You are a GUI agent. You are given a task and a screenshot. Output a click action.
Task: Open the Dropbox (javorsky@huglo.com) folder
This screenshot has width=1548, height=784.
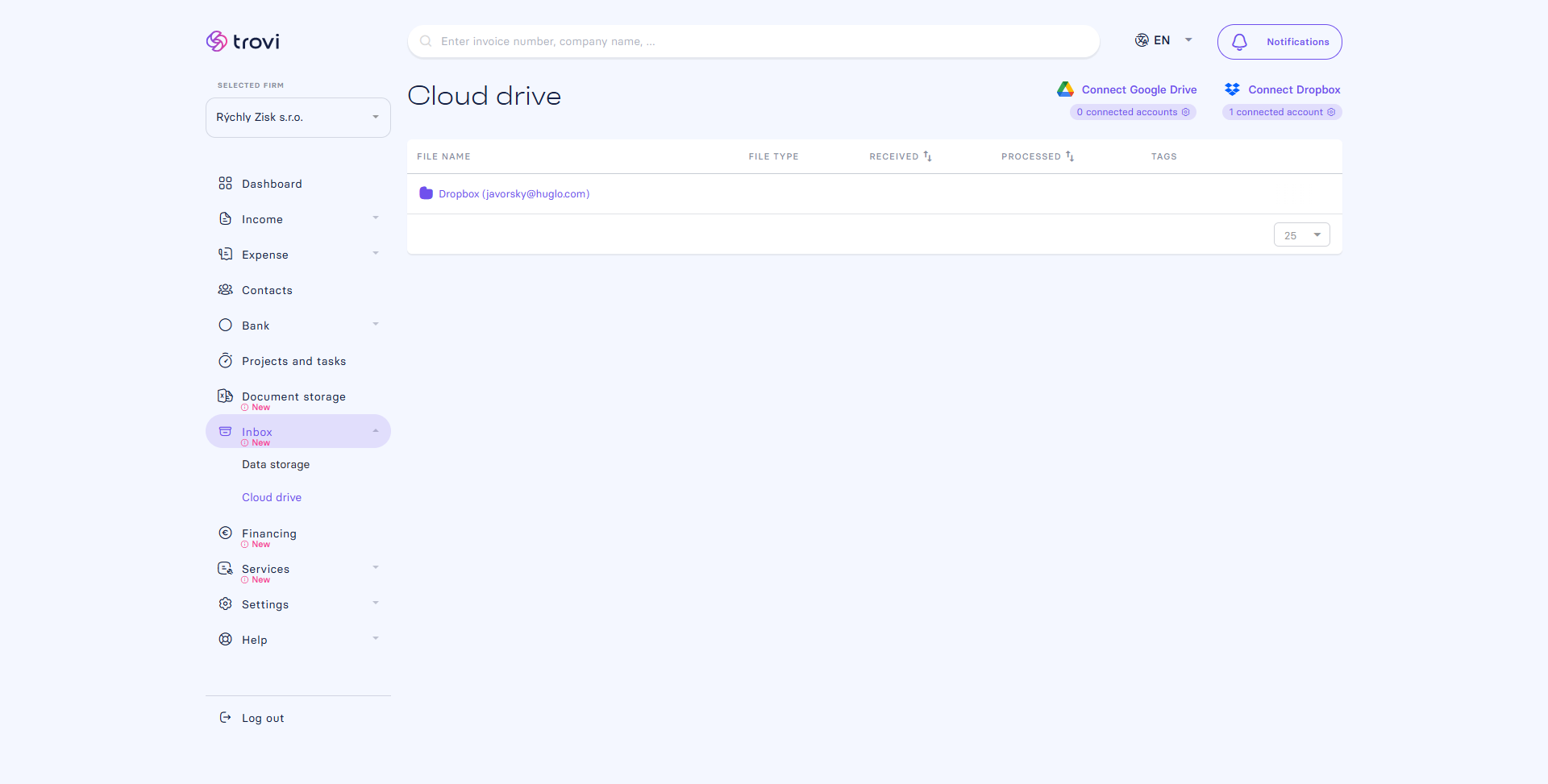tap(514, 194)
